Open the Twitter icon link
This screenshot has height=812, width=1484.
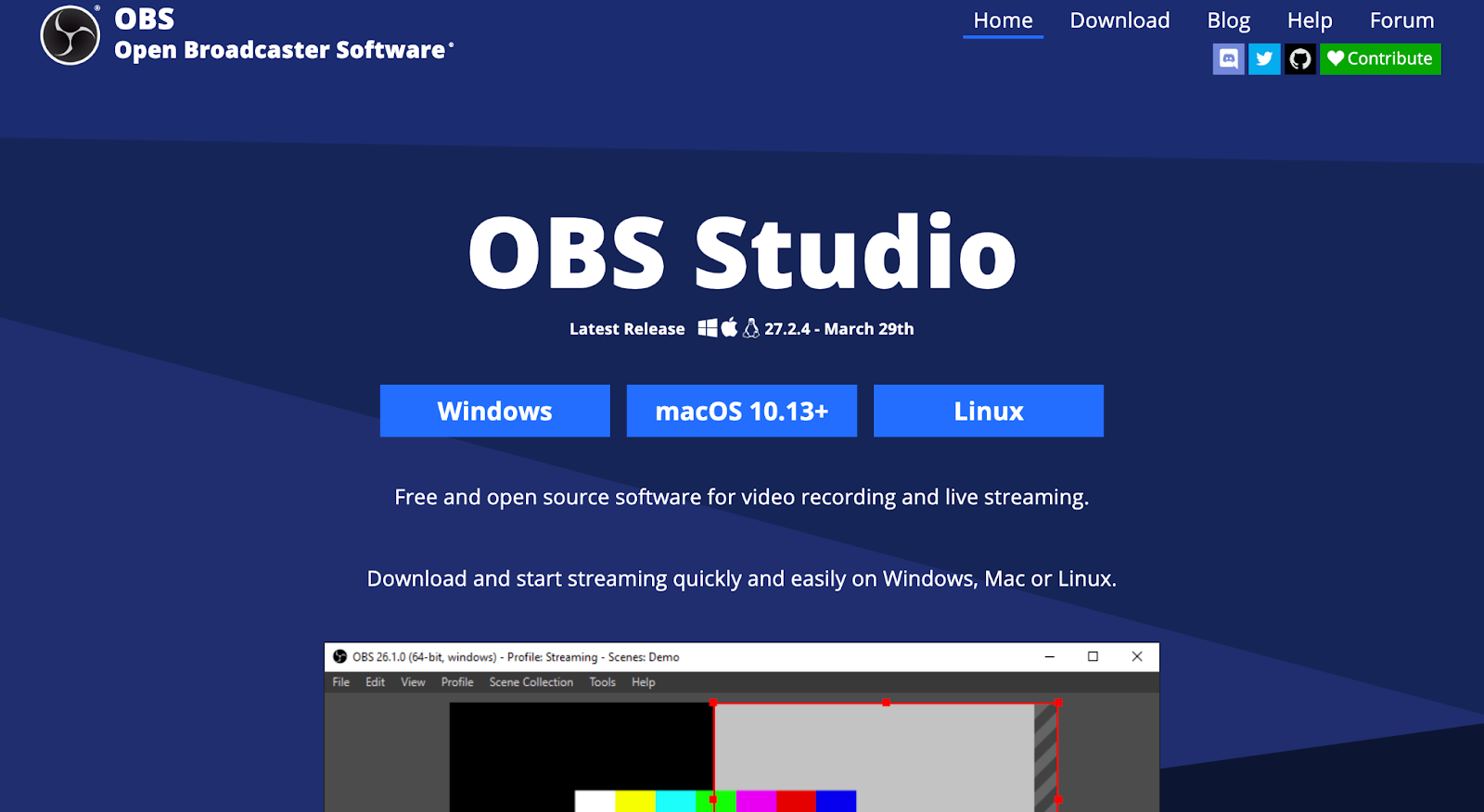coord(1264,59)
